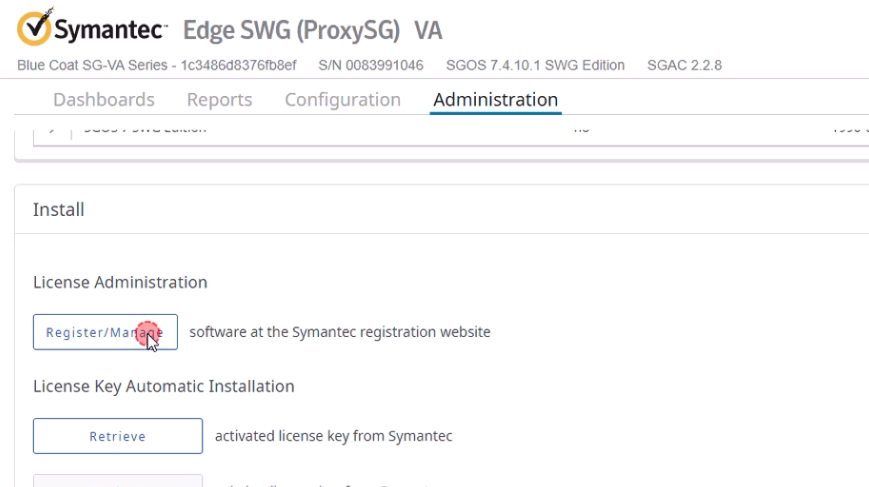
Task: Click 'activated license key from Symantec' text
Action: point(334,436)
